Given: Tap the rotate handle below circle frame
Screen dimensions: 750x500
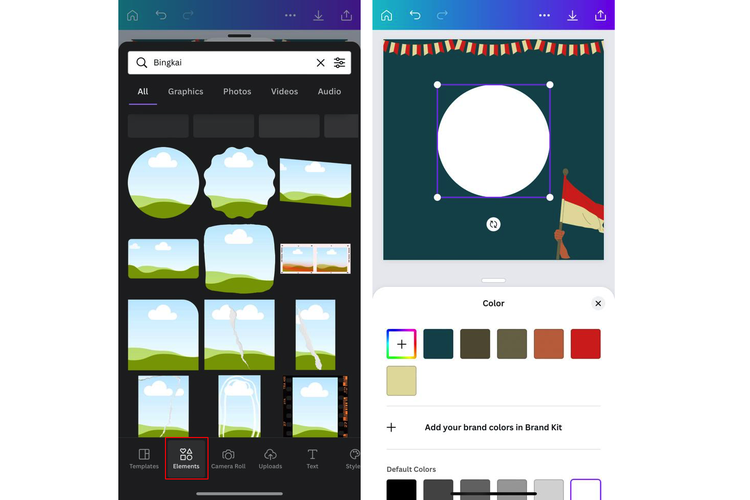Looking at the screenshot, I should pyautogui.click(x=493, y=224).
